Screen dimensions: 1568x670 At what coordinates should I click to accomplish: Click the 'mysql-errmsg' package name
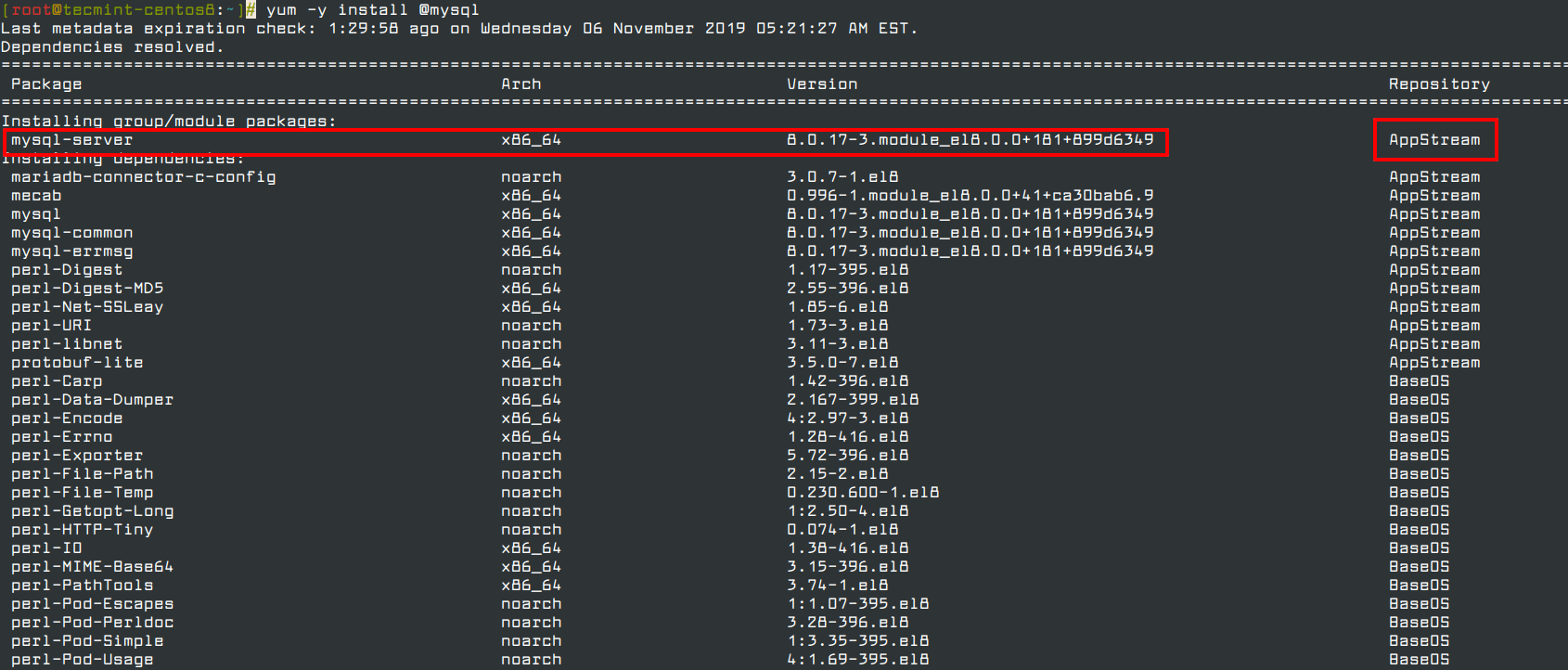72,251
